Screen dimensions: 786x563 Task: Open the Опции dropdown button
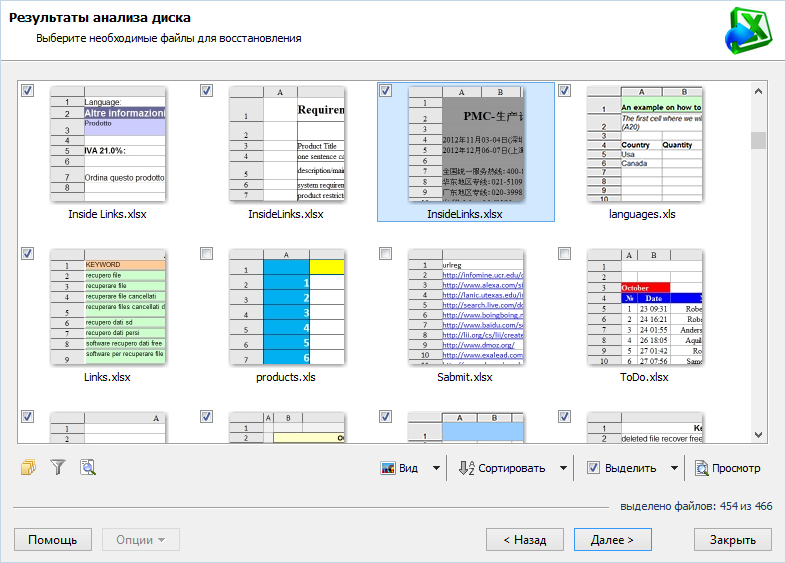pos(141,540)
